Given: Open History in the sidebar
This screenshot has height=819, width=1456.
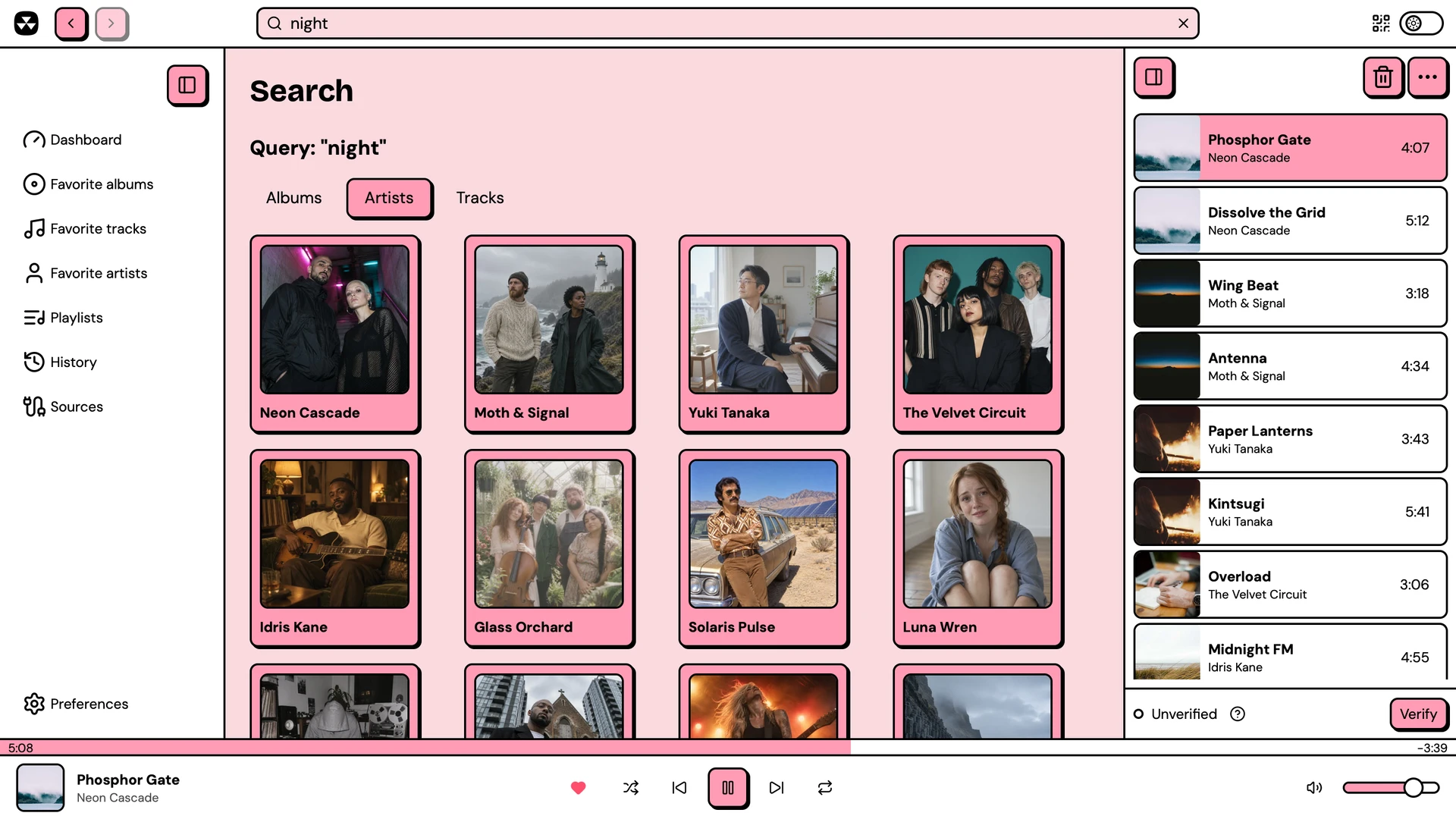Looking at the screenshot, I should pyautogui.click(x=60, y=362).
